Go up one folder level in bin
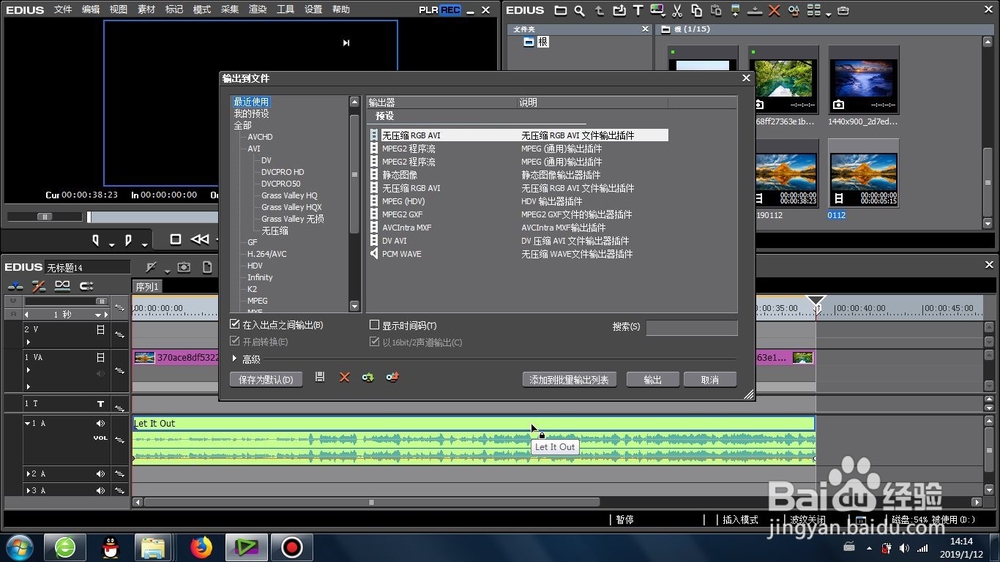The image size is (1000, 562). [x=599, y=10]
